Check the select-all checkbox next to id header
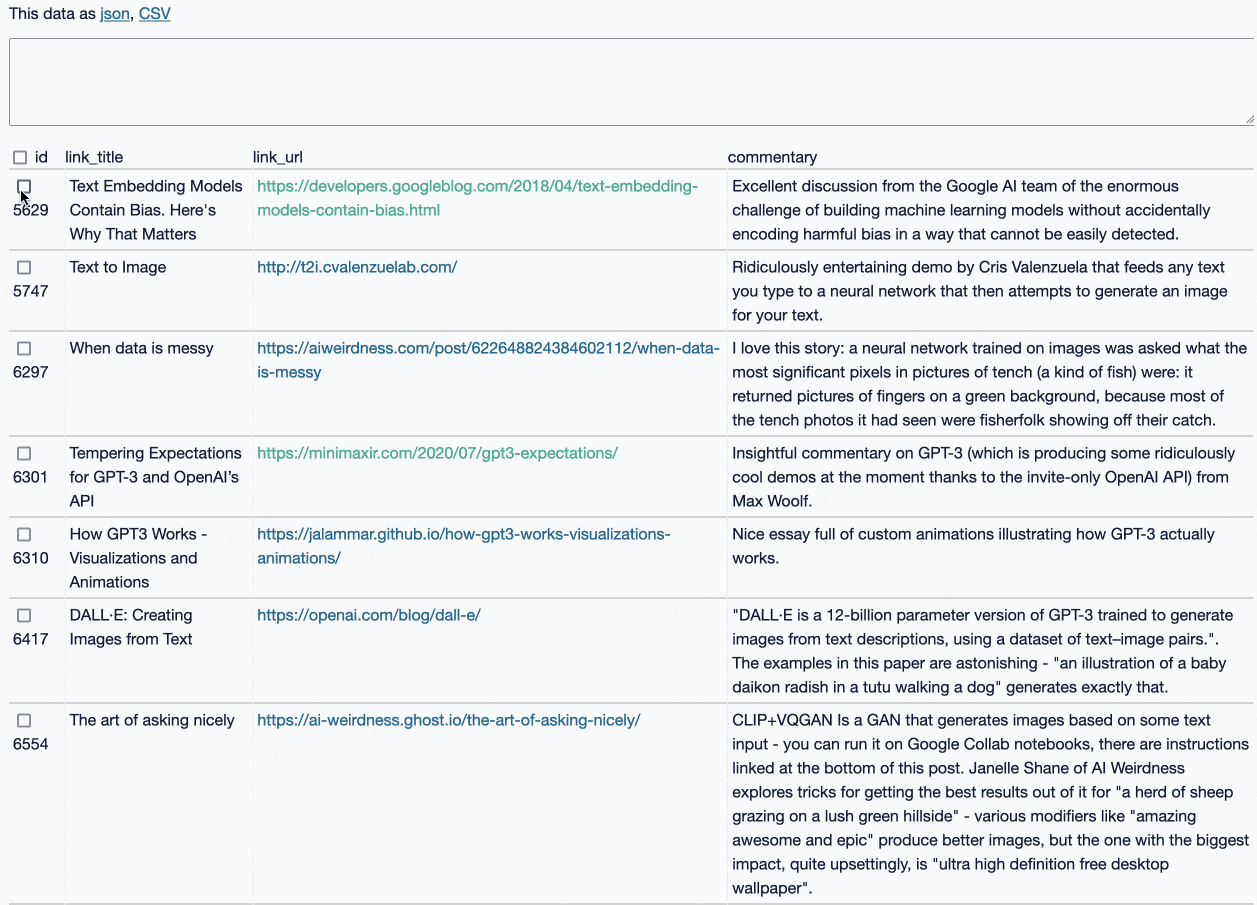 pyautogui.click(x=20, y=158)
